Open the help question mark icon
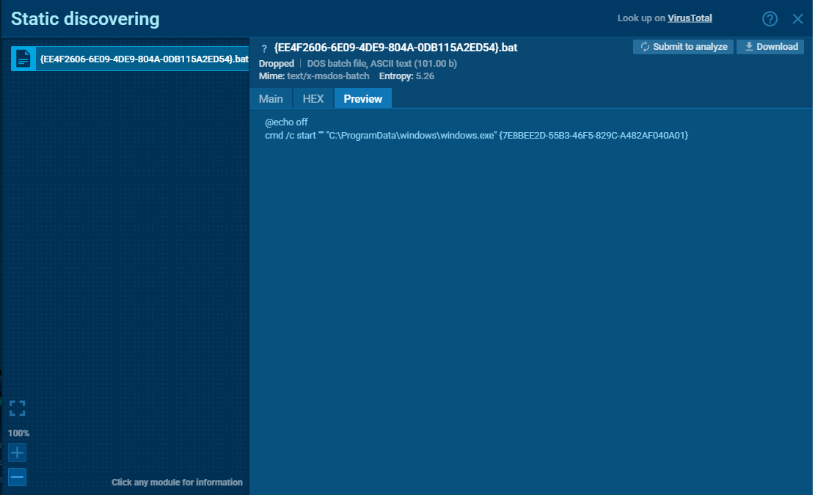Viewport: 813px width, 495px height. pos(769,19)
